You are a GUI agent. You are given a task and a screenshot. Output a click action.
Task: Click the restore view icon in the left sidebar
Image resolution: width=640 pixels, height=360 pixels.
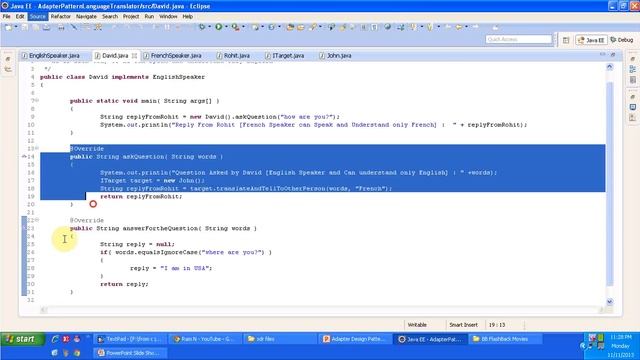[8, 59]
